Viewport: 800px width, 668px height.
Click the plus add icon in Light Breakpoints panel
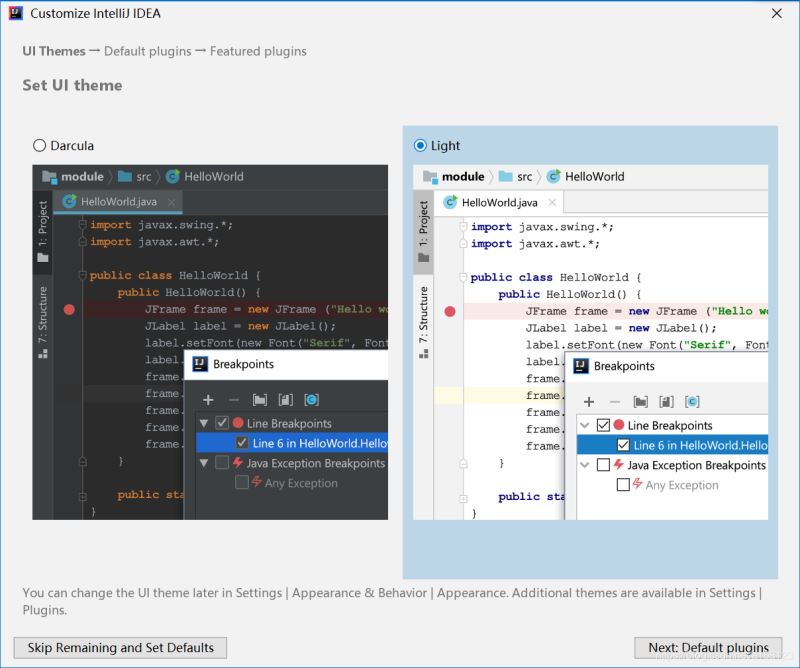pyautogui.click(x=589, y=401)
